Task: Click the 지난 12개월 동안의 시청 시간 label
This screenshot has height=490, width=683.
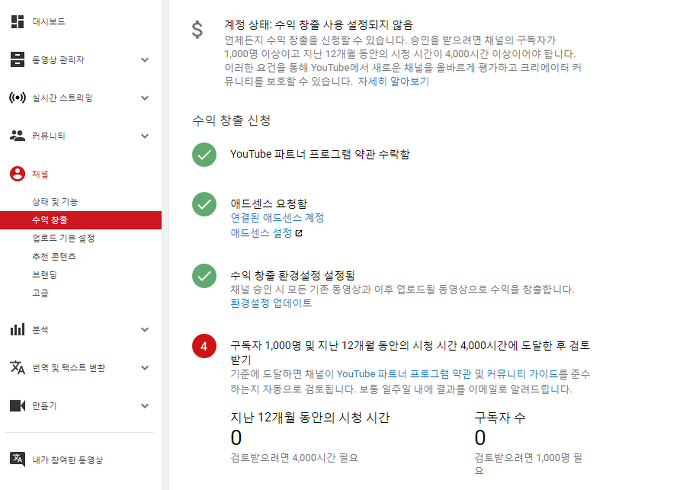Action: [310, 418]
